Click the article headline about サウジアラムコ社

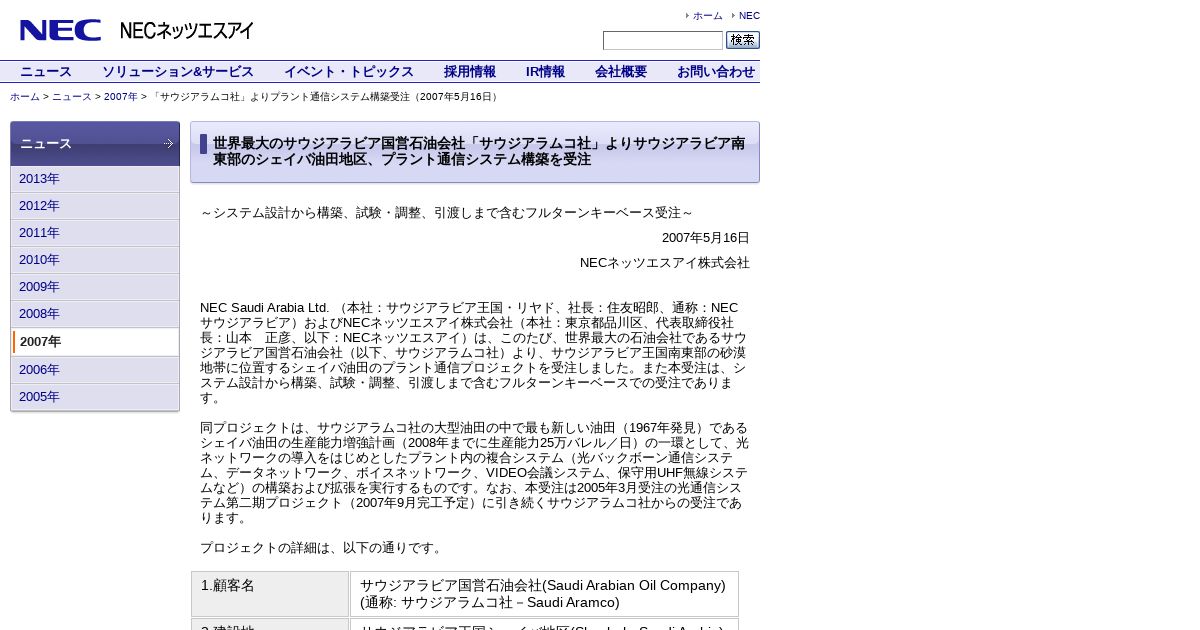point(479,152)
